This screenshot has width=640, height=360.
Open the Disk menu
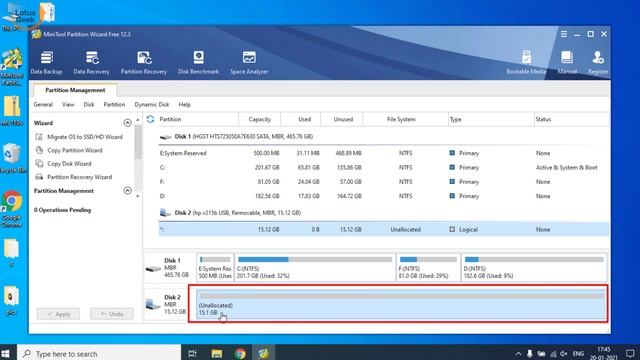(89, 104)
